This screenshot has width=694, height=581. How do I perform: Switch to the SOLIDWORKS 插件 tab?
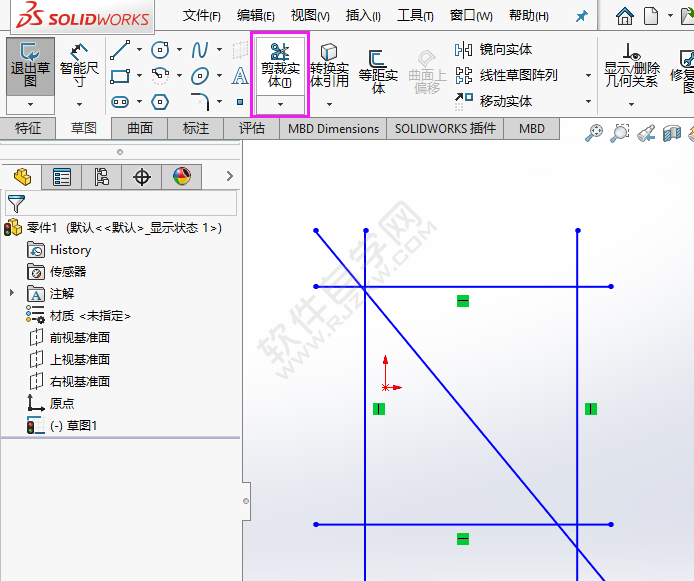(445, 129)
